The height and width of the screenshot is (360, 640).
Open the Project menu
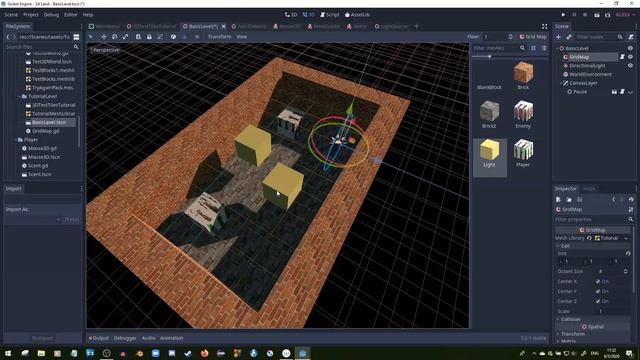point(31,15)
